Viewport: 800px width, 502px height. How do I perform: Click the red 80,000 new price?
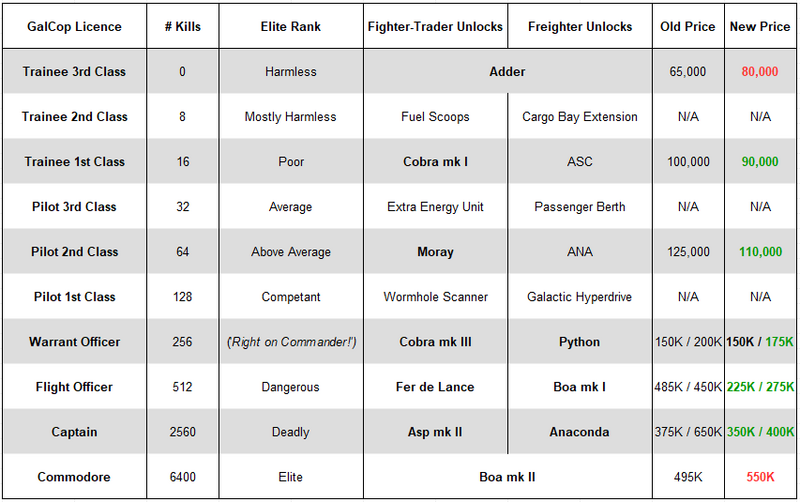[x=760, y=72]
